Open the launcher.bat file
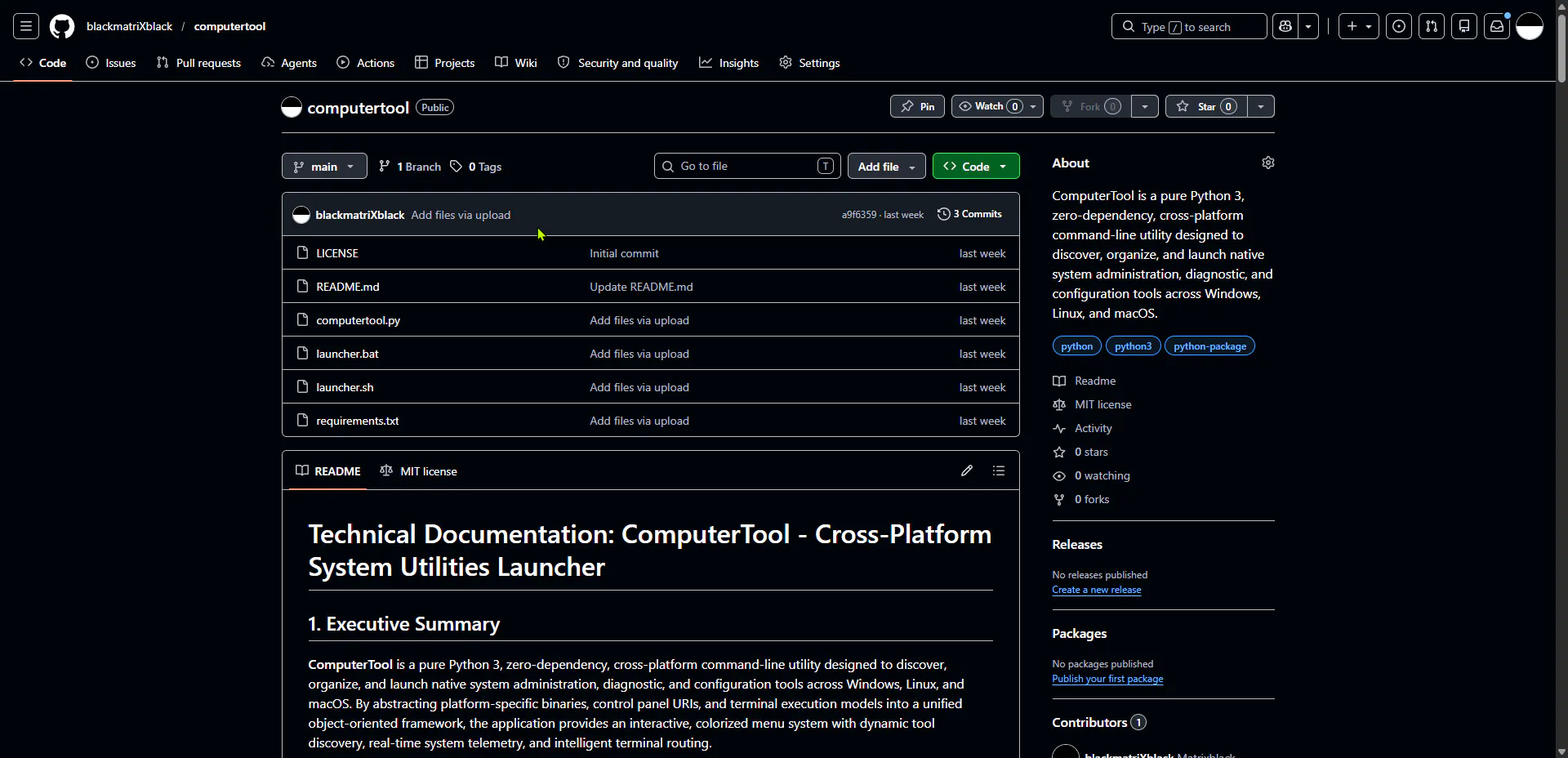Image resolution: width=1568 pixels, height=758 pixels. point(348,354)
